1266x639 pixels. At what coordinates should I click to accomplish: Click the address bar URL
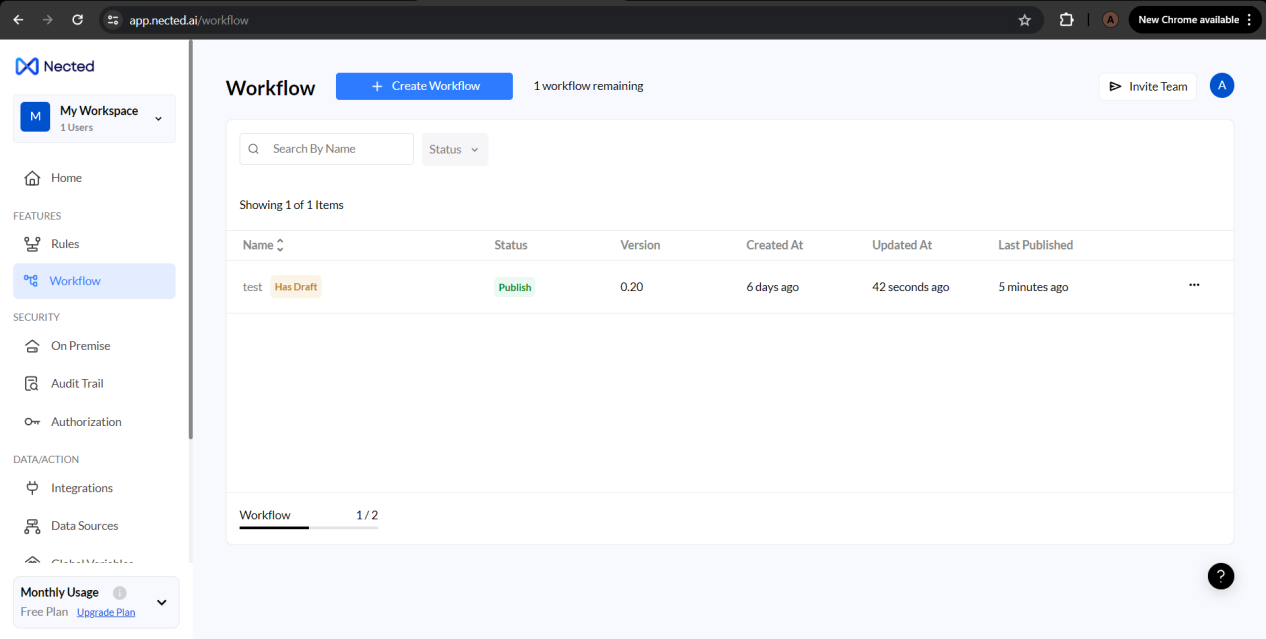(189, 20)
